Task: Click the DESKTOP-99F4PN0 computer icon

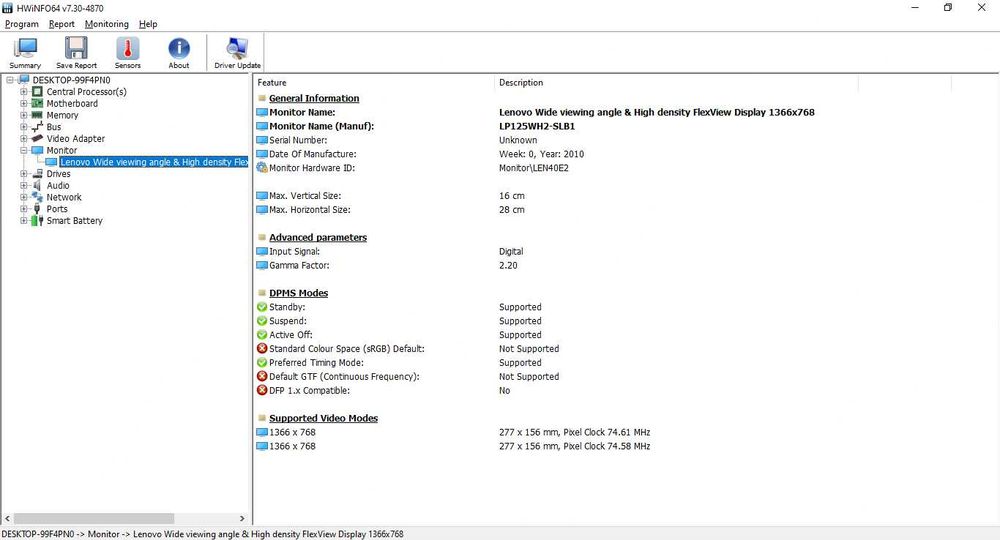Action: [24, 80]
